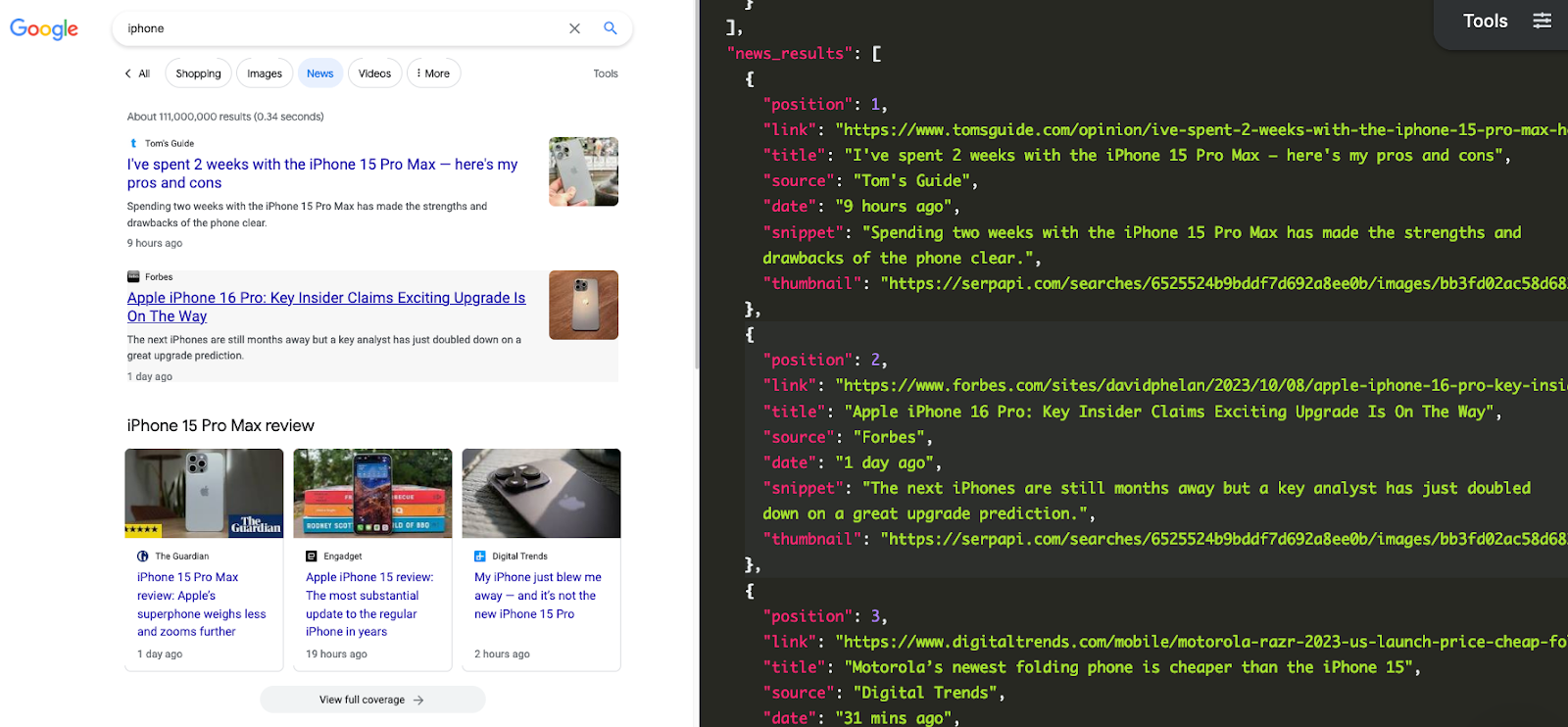Click the Digital Trends source icon
This screenshot has height=727, width=1568.
[480, 556]
